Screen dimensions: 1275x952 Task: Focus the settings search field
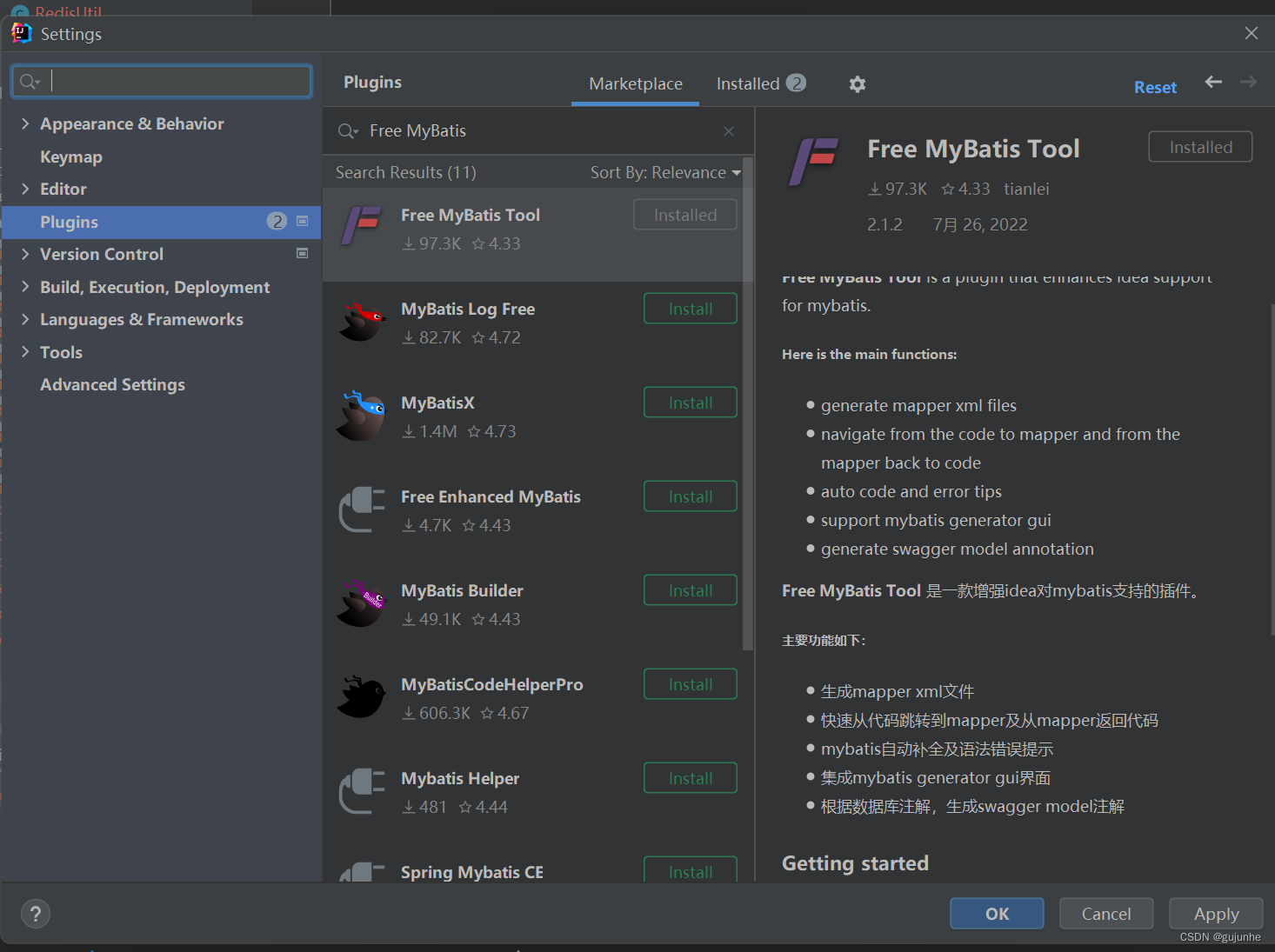click(174, 81)
